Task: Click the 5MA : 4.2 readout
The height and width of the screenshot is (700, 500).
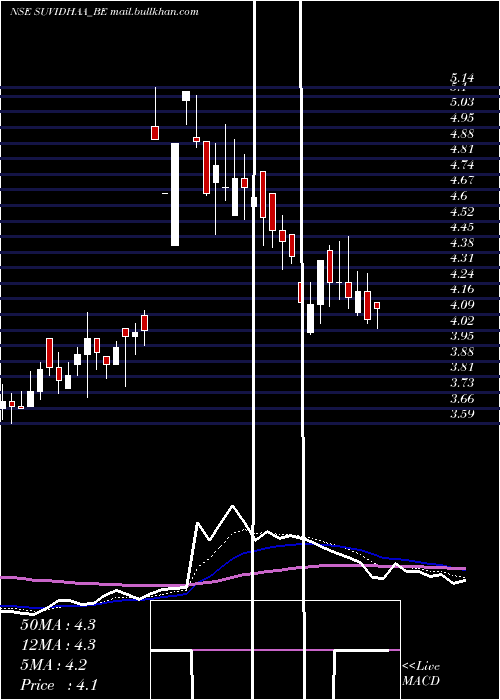Action: tap(54, 665)
